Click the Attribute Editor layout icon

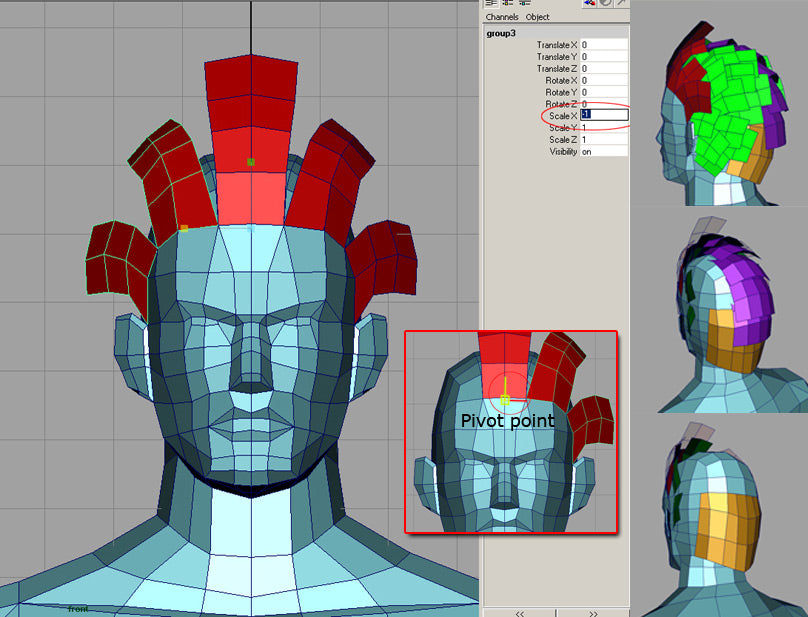coord(507,4)
